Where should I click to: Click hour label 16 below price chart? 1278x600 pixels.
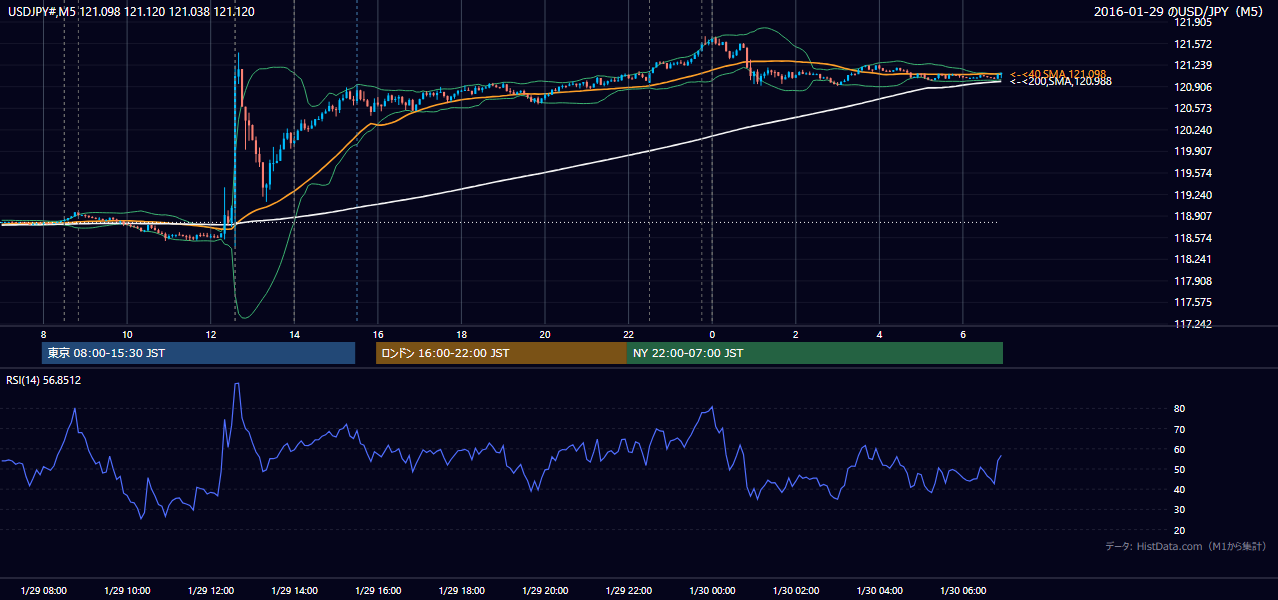pos(377,334)
